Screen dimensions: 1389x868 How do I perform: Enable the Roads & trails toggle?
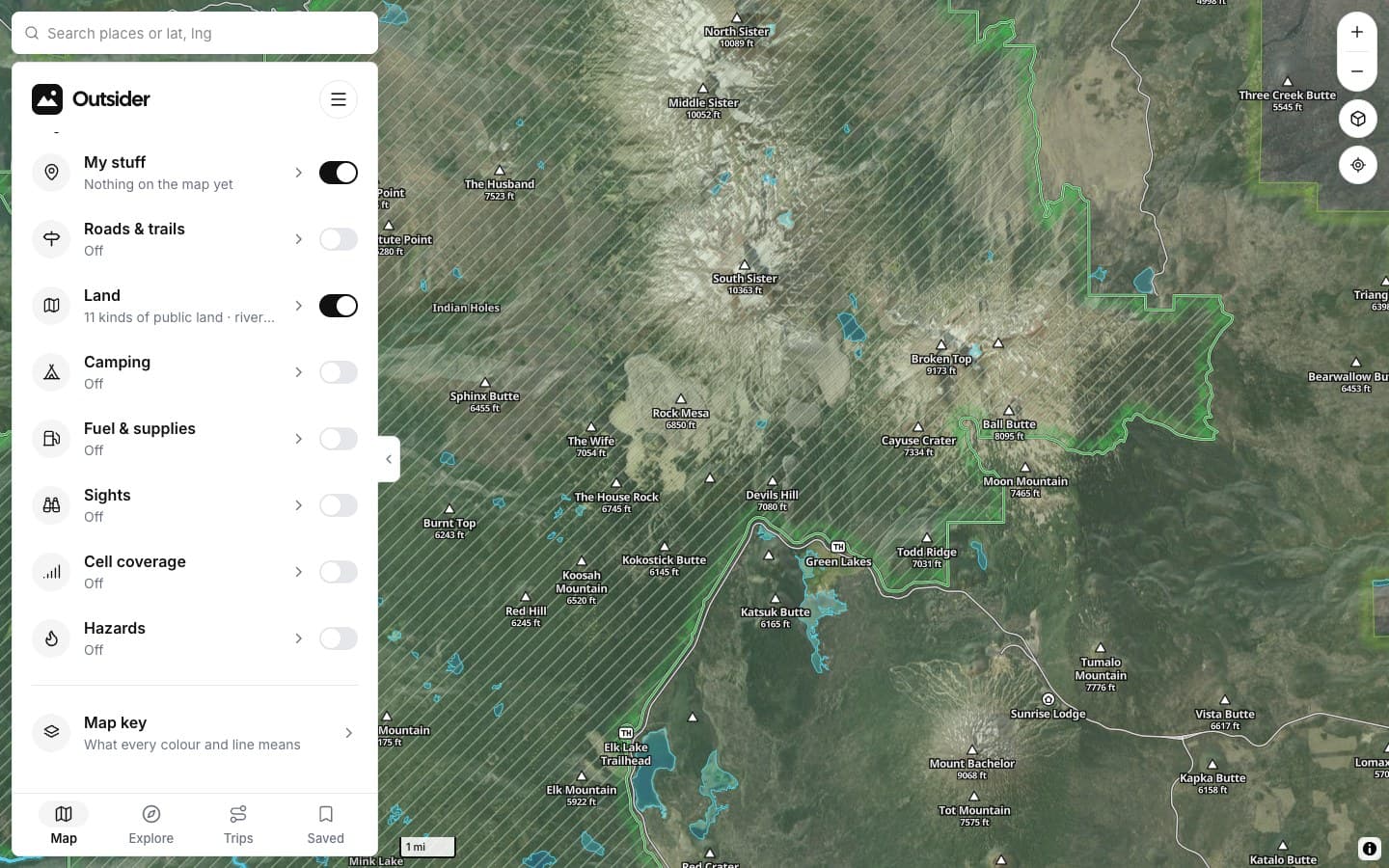(x=339, y=239)
